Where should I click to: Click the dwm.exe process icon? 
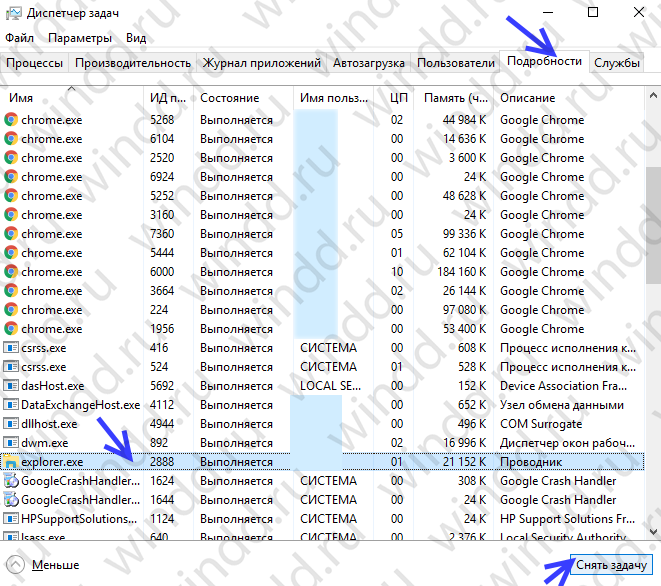(11, 443)
